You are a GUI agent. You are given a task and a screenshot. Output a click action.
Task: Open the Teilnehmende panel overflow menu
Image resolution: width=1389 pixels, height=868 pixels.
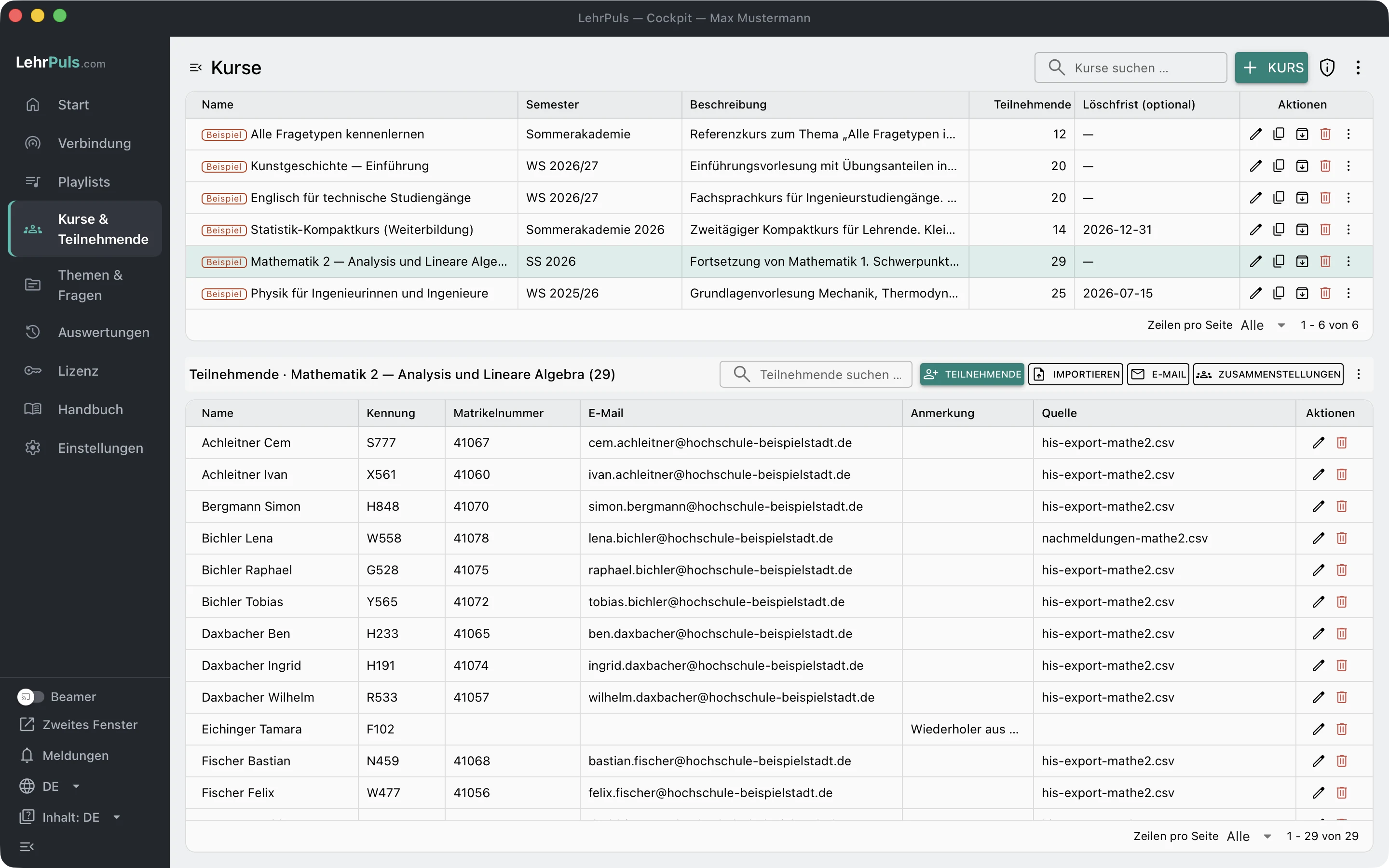click(x=1359, y=374)
